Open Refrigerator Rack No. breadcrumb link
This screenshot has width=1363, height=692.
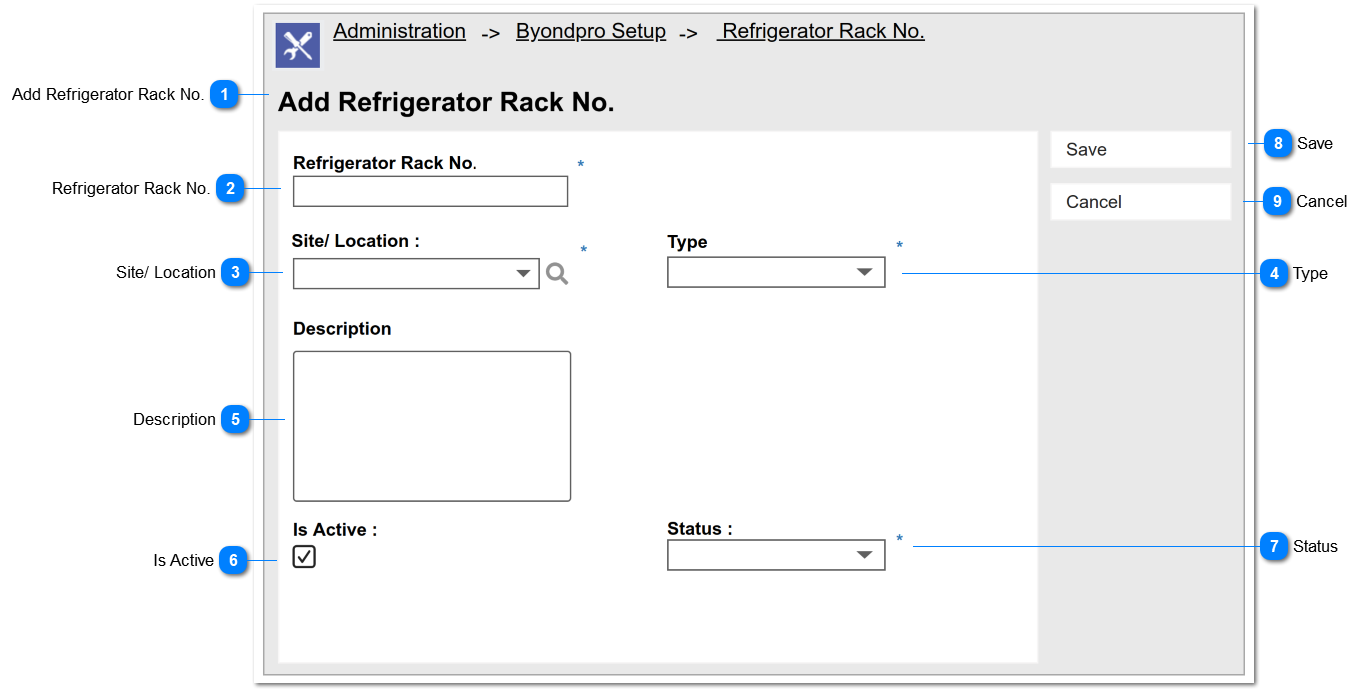(x=821, y=31)
